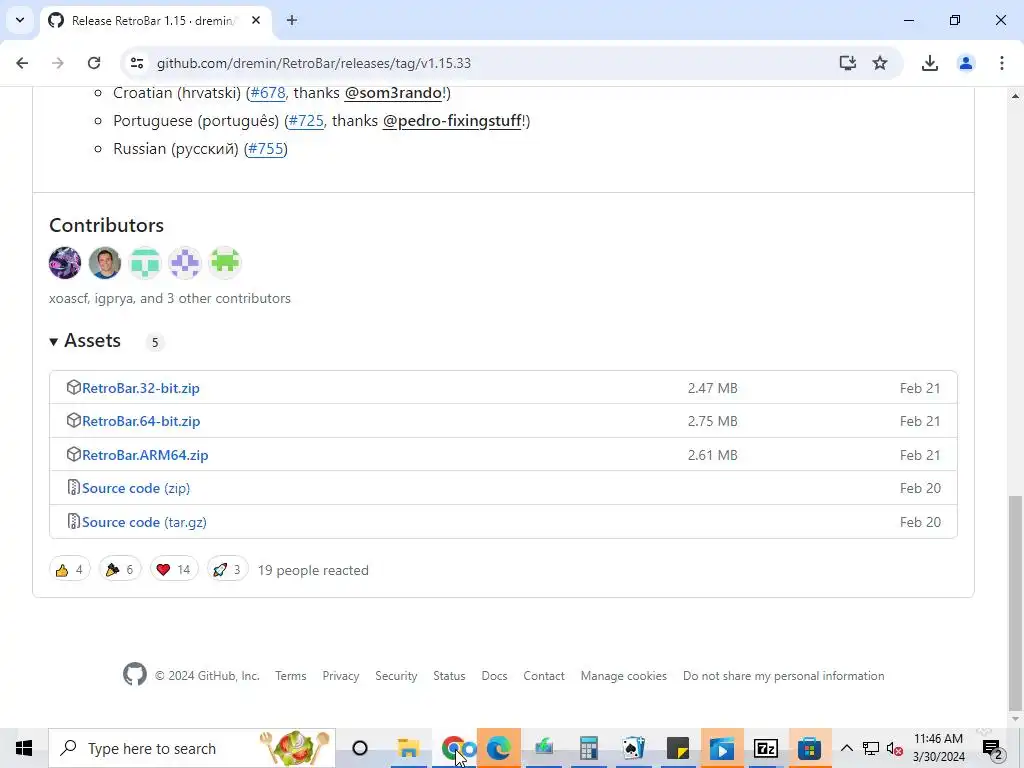Select the Release RetroBar 1.15 tab
1024x768 pixels.
[154, 20]
